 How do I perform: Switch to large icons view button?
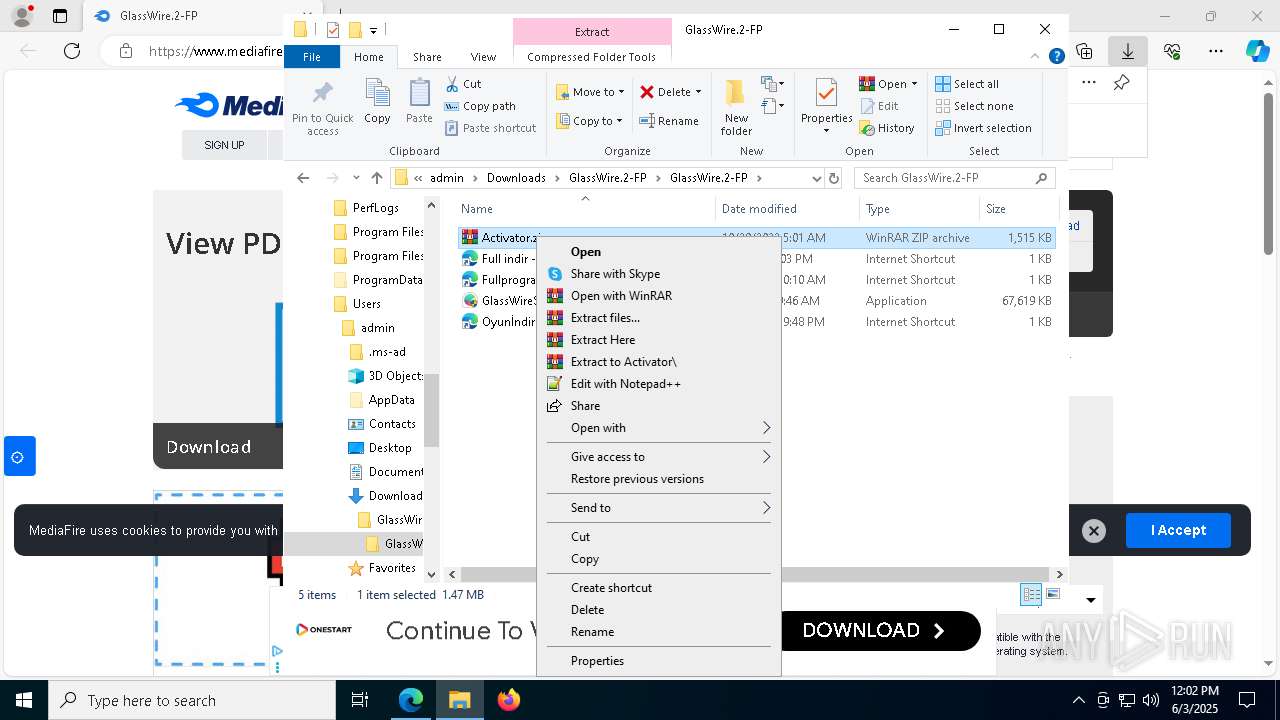pos(1053,594)
